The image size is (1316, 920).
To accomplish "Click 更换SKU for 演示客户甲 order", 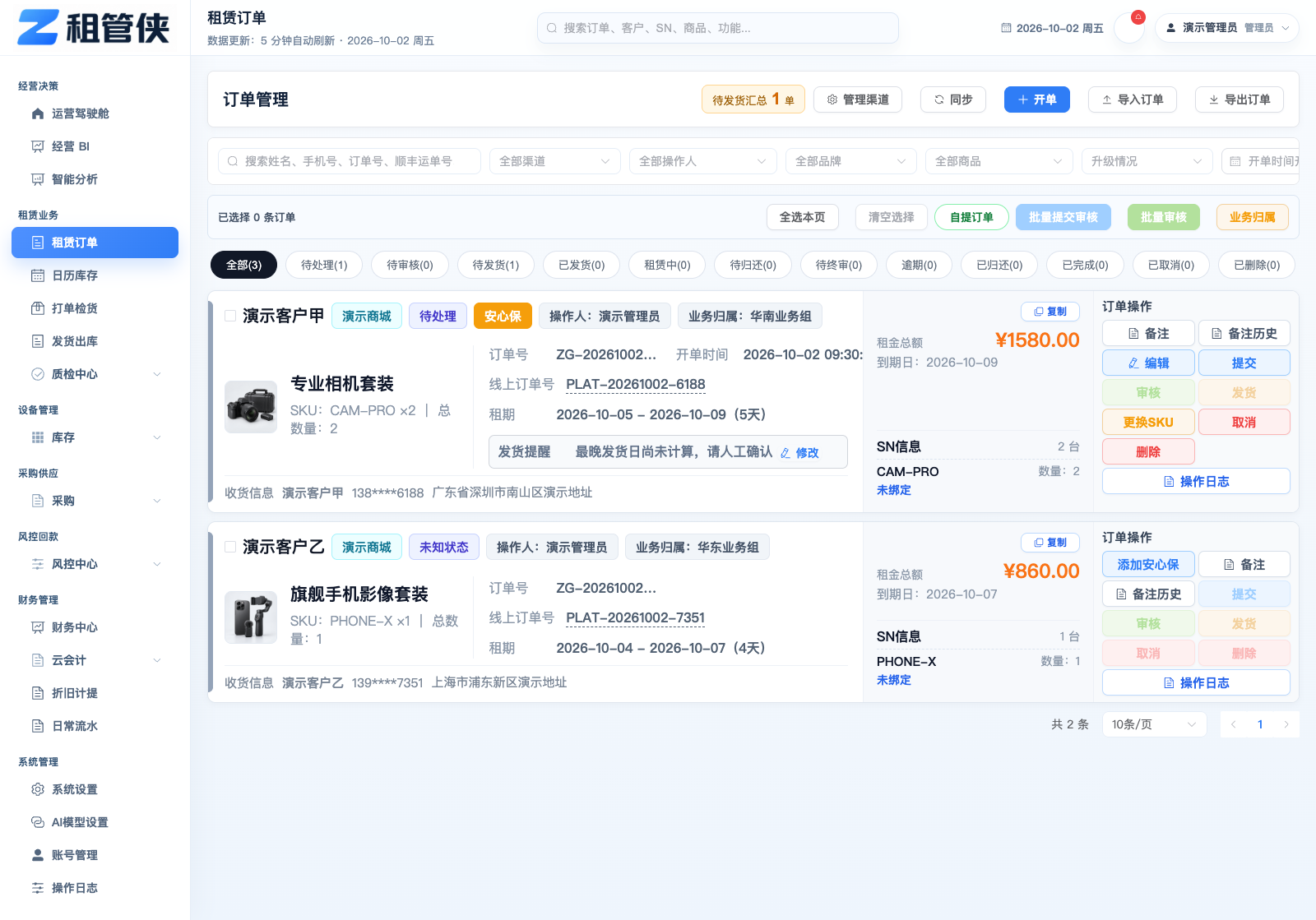I will tap(1148, 422).
